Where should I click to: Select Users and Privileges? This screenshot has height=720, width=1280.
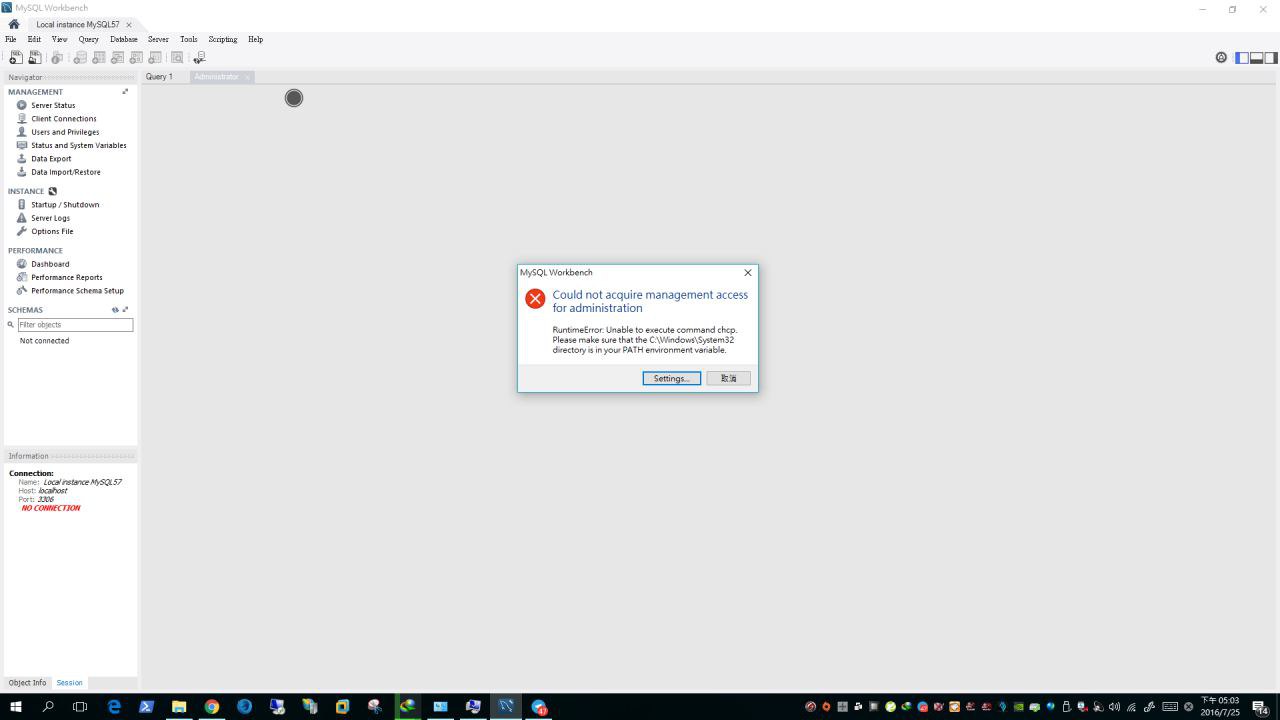(x=65, y=132)
